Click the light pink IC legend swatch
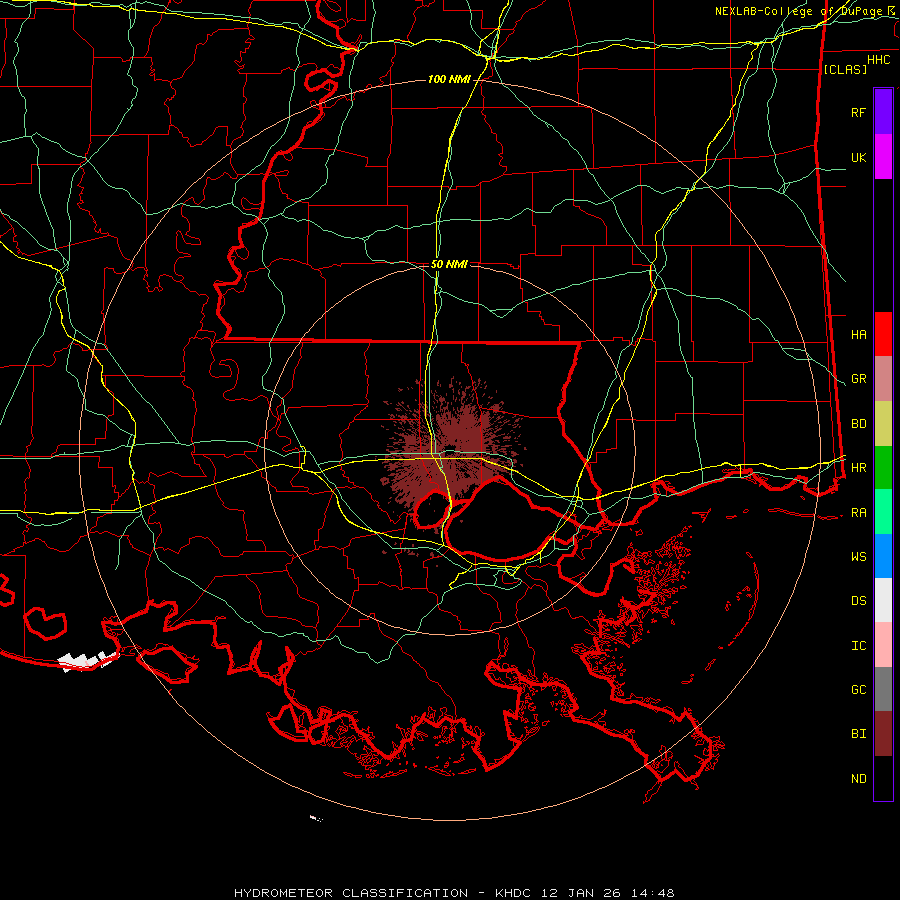The height and width of the screenshot is (900, 900). [x=883, y=645]
